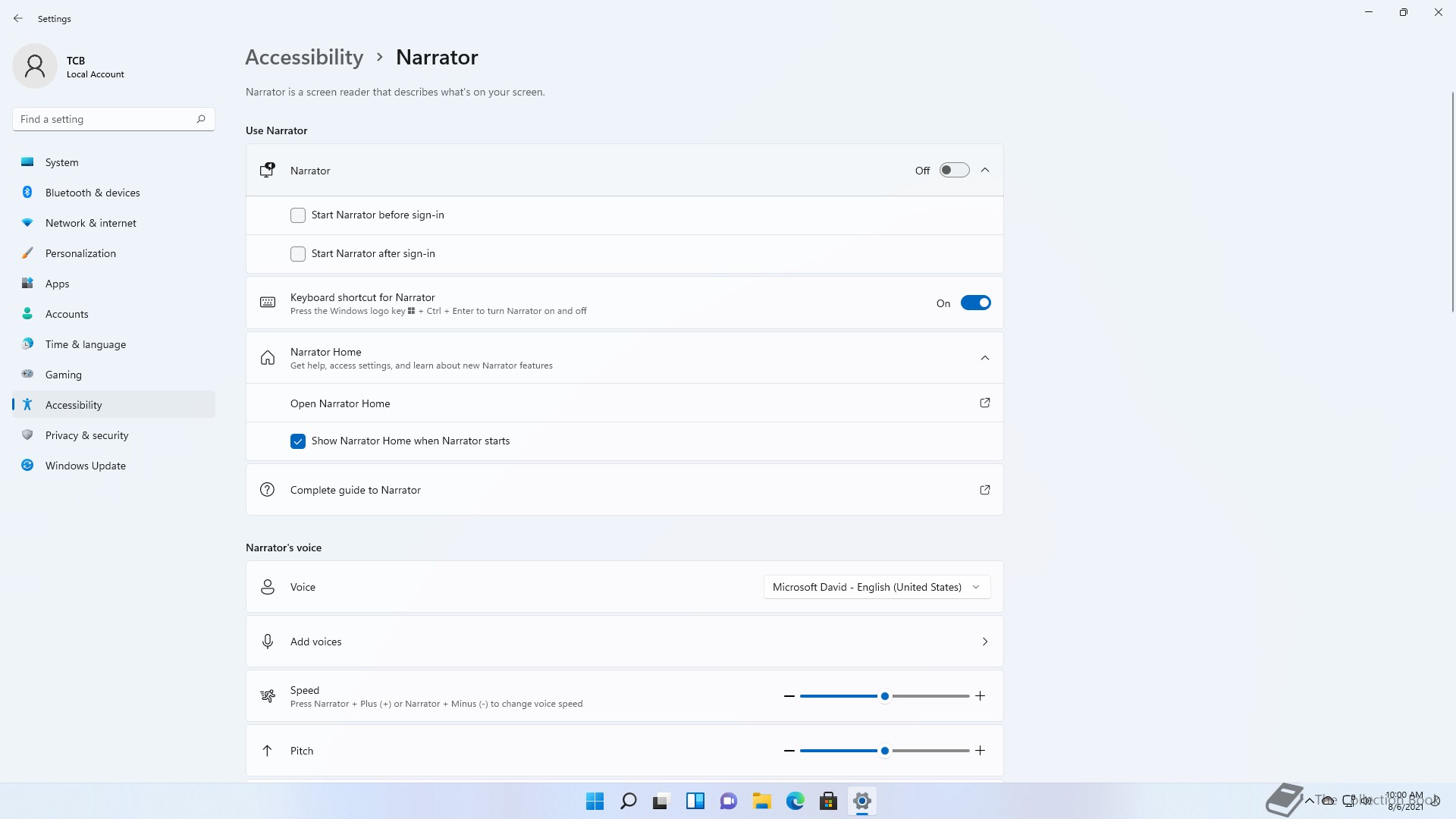Decrease voice speed with the minus icon
The image size is (1456, 819).
[x=789, y=696]
